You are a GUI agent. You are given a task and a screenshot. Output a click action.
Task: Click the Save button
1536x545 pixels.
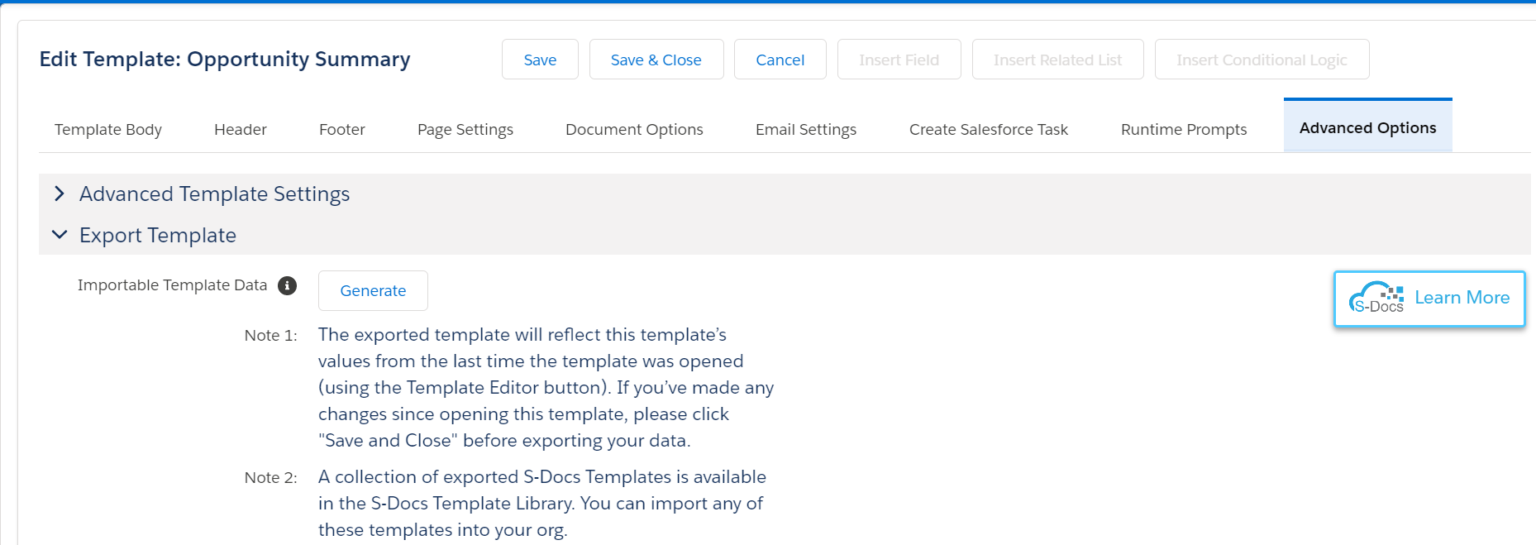point(540,60)
